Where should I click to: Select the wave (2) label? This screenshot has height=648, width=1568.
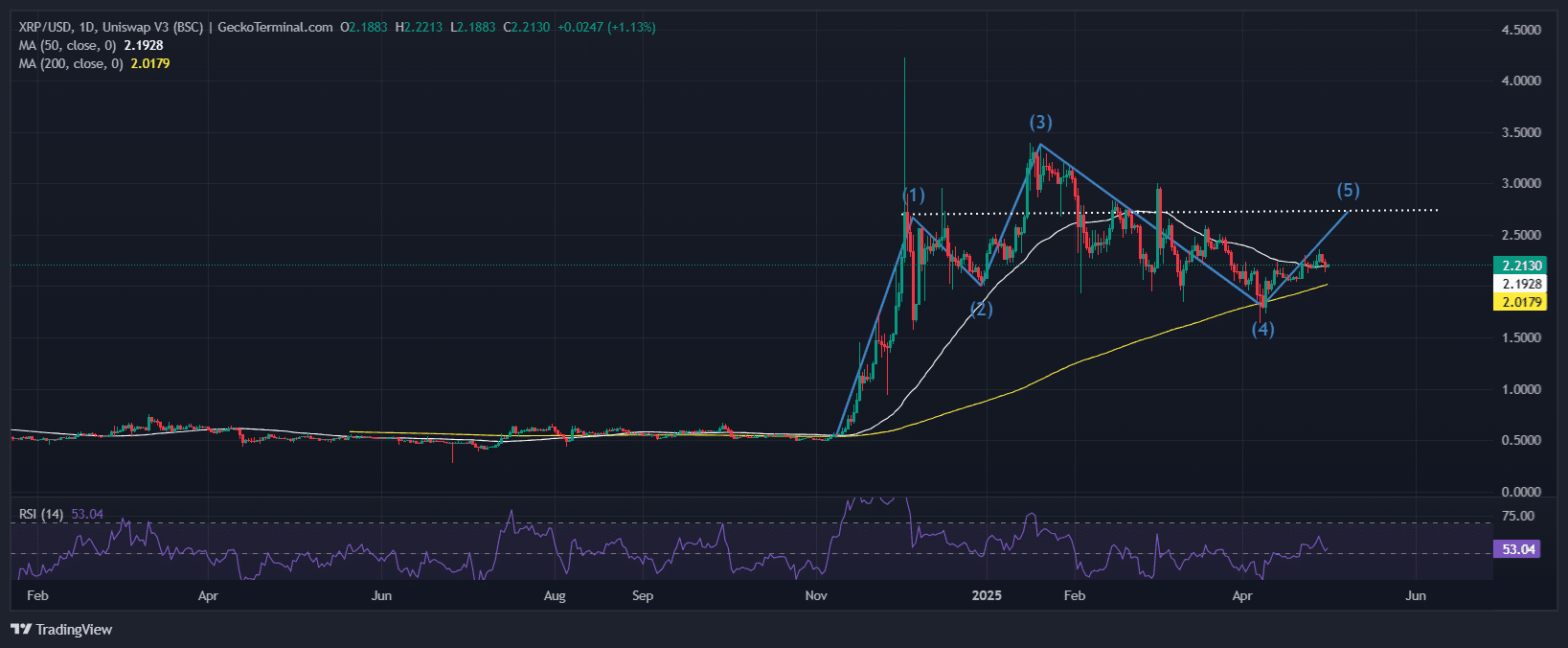981,309
